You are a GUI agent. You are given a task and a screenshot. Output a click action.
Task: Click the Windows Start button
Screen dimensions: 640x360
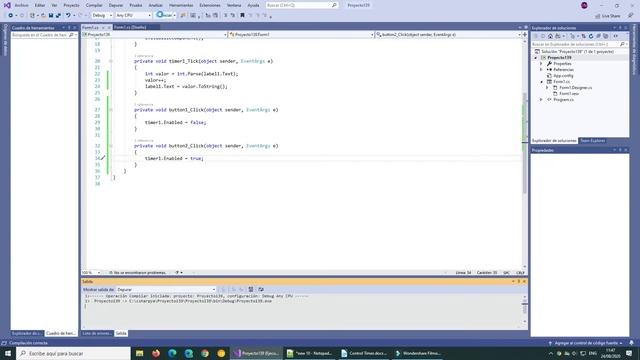[8, 353]
